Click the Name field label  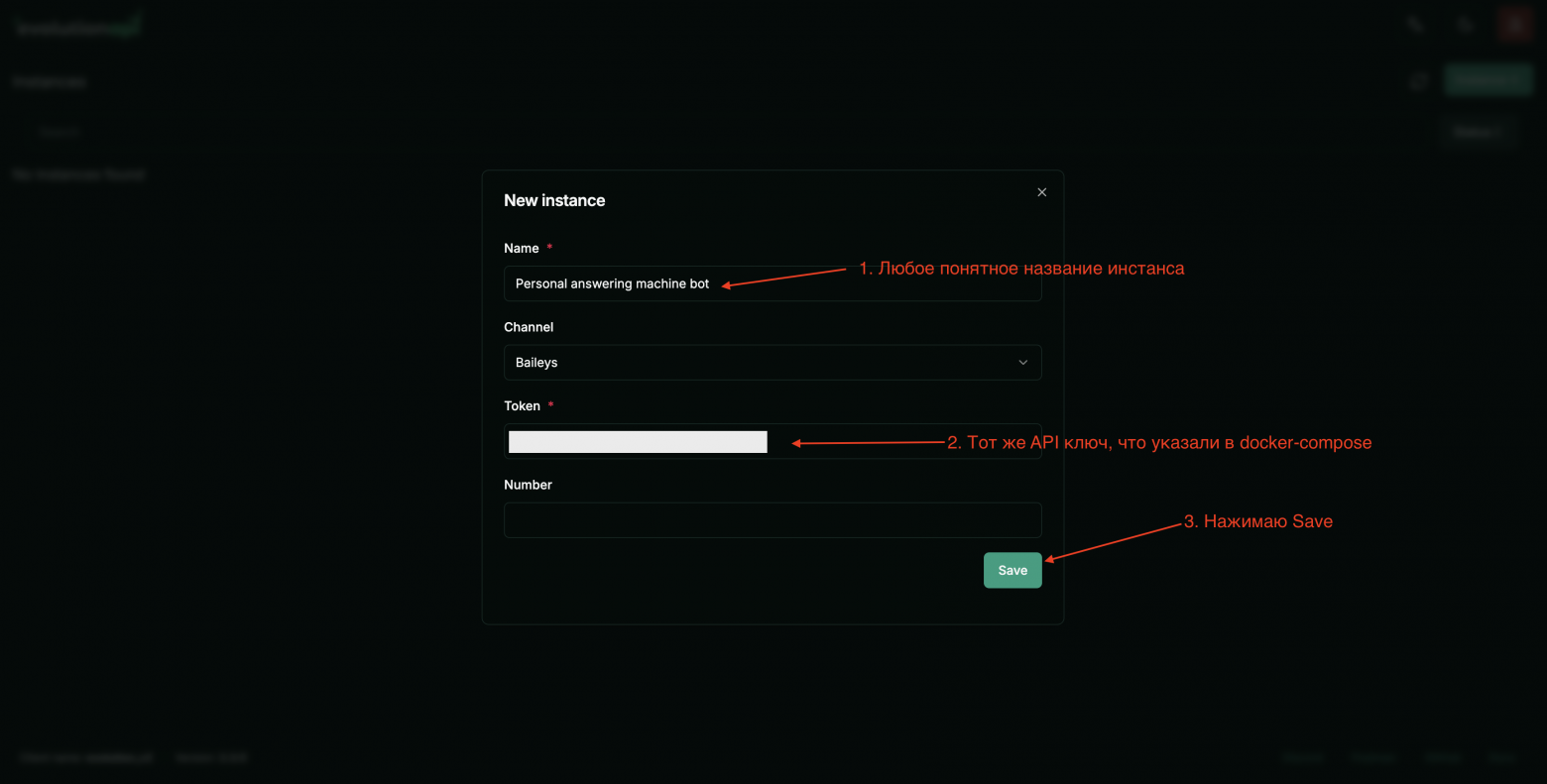(522, 249)
